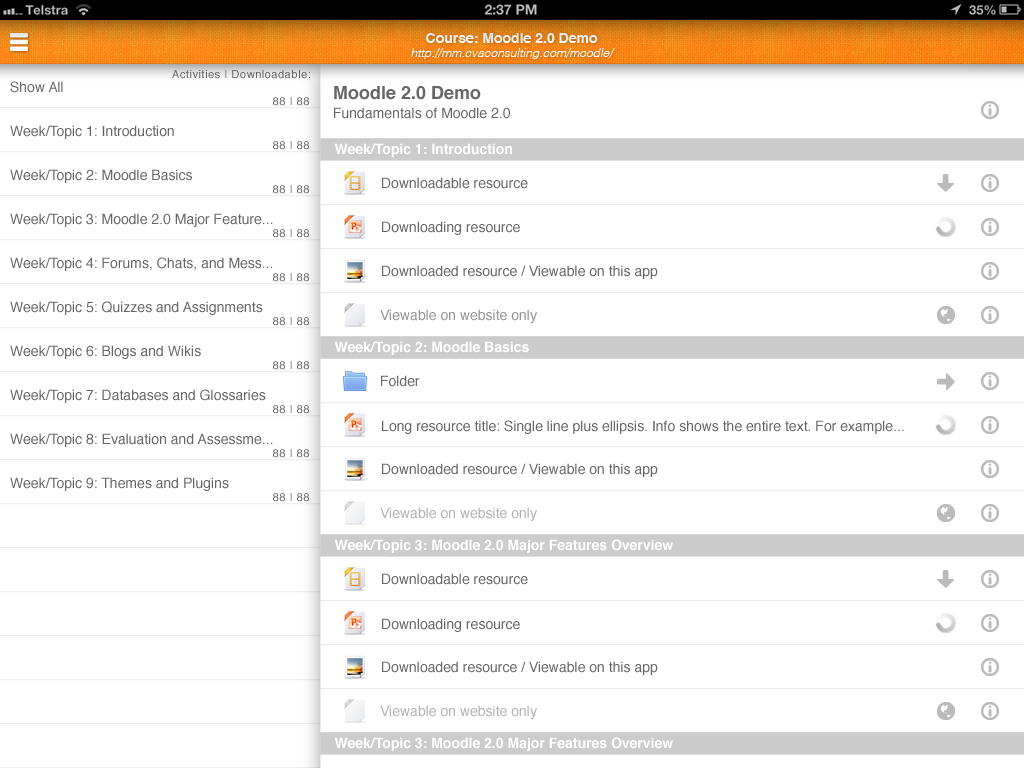
Task: Tap the course info icon beside Moodle 2.0 Demo
Action: [989, 110]
